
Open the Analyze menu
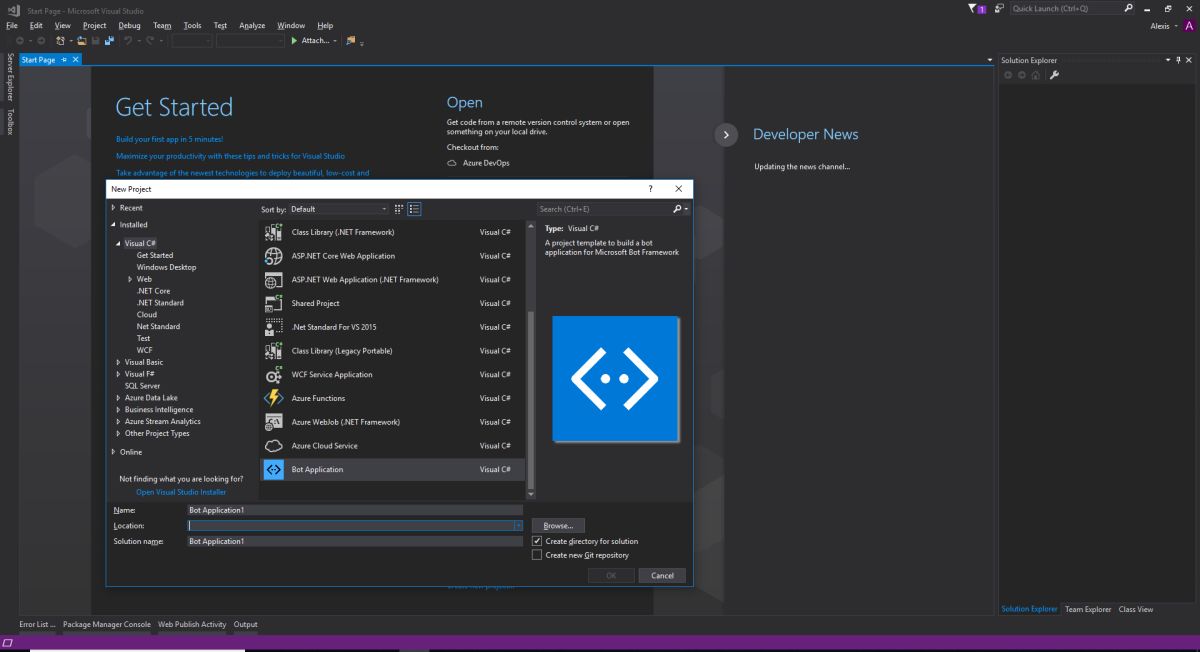[x=252, y=25]
